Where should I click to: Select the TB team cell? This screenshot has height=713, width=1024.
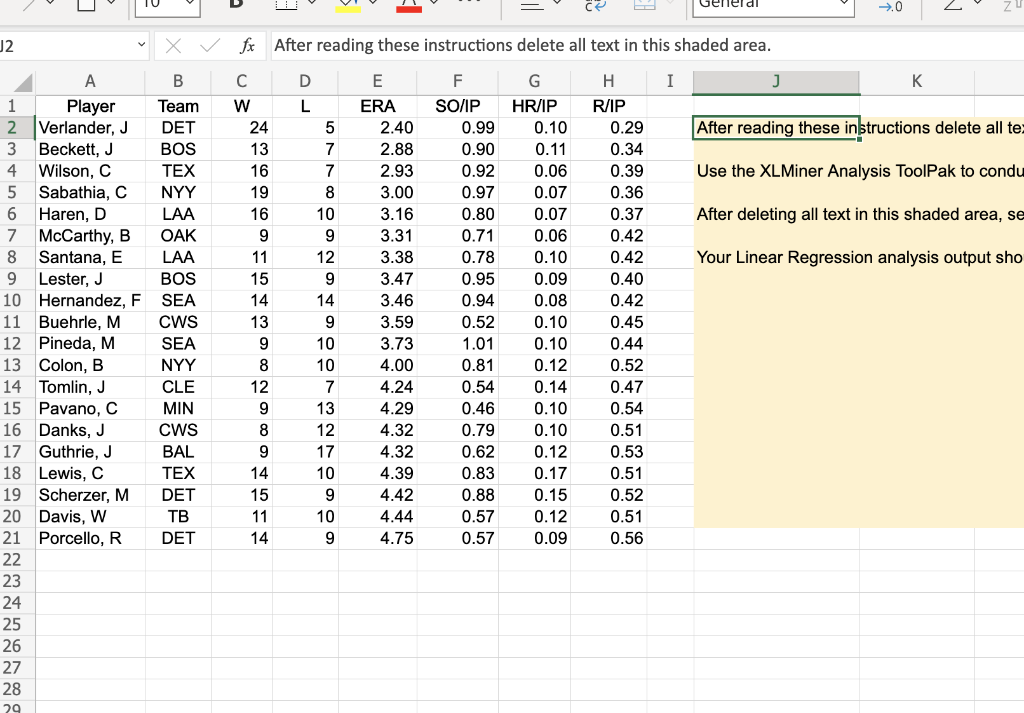pos(178,516)
